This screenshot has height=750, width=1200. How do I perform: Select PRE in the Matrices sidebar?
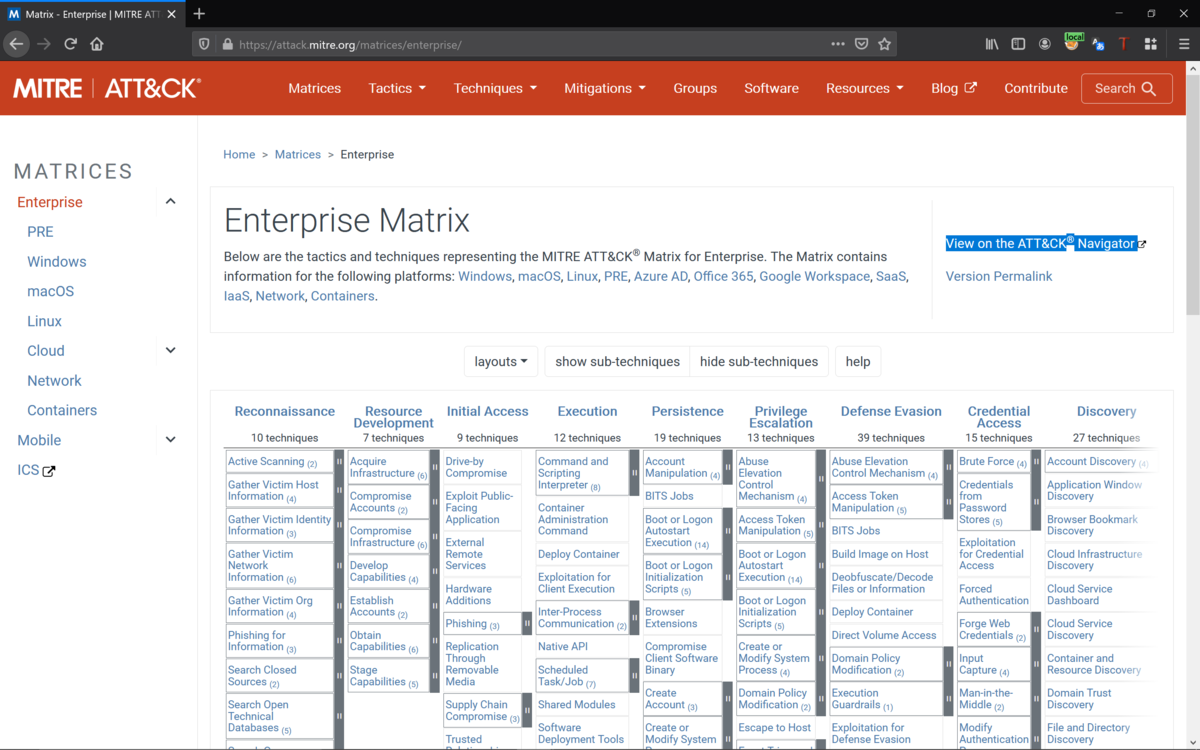click(x=40, y=232)
